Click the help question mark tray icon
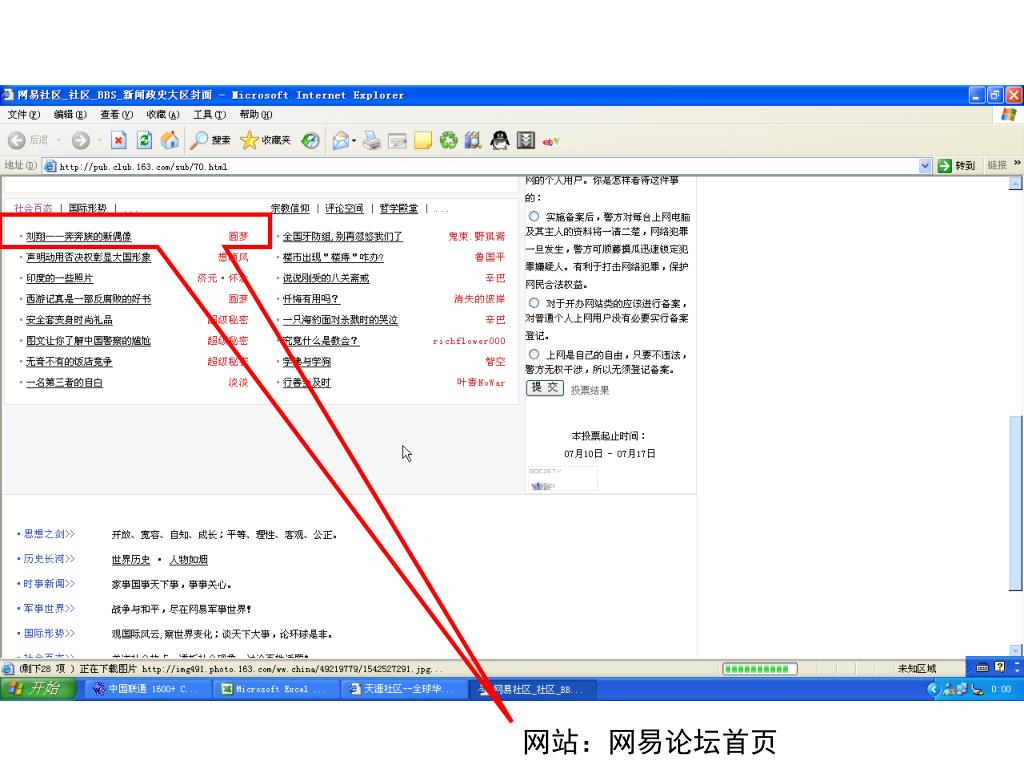1024x768 pixels. (1000, 667)
